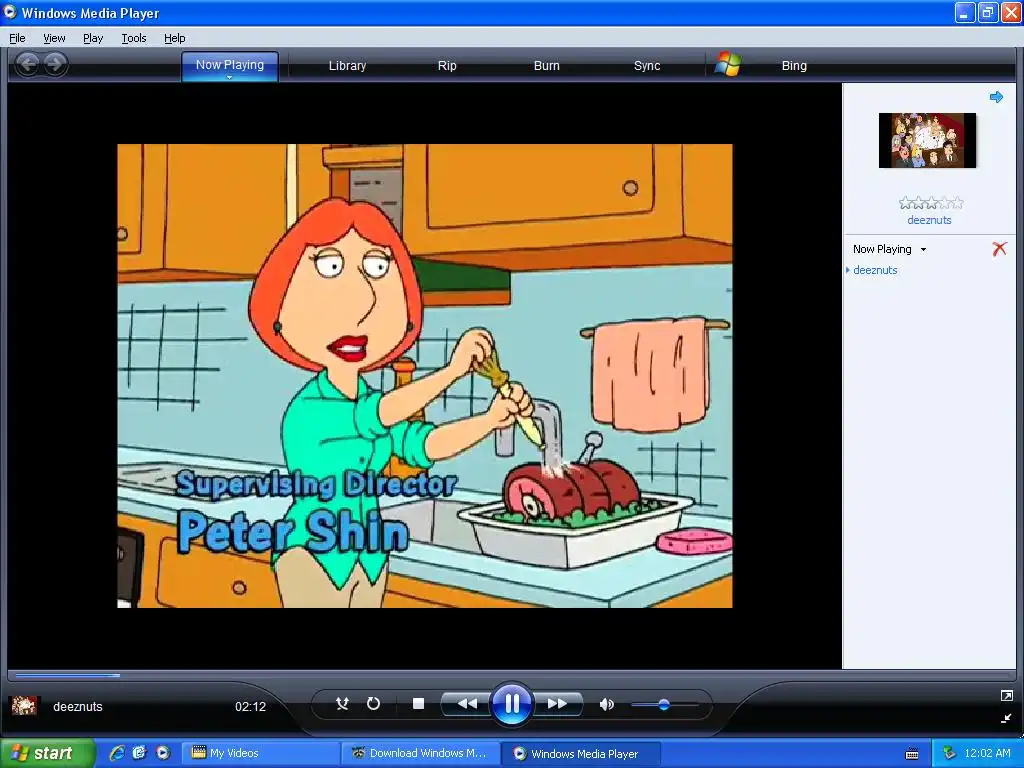Screen dimensions: 1024x768
Task: Open the Library tab
Action: (347, 65)
